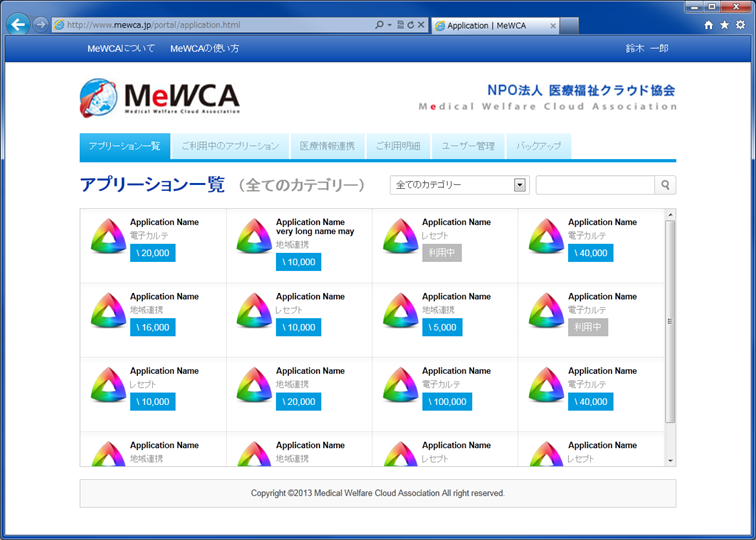Open the Favorites star icon
The height and width of the screenshot is (540, 756).
point(724,25)
